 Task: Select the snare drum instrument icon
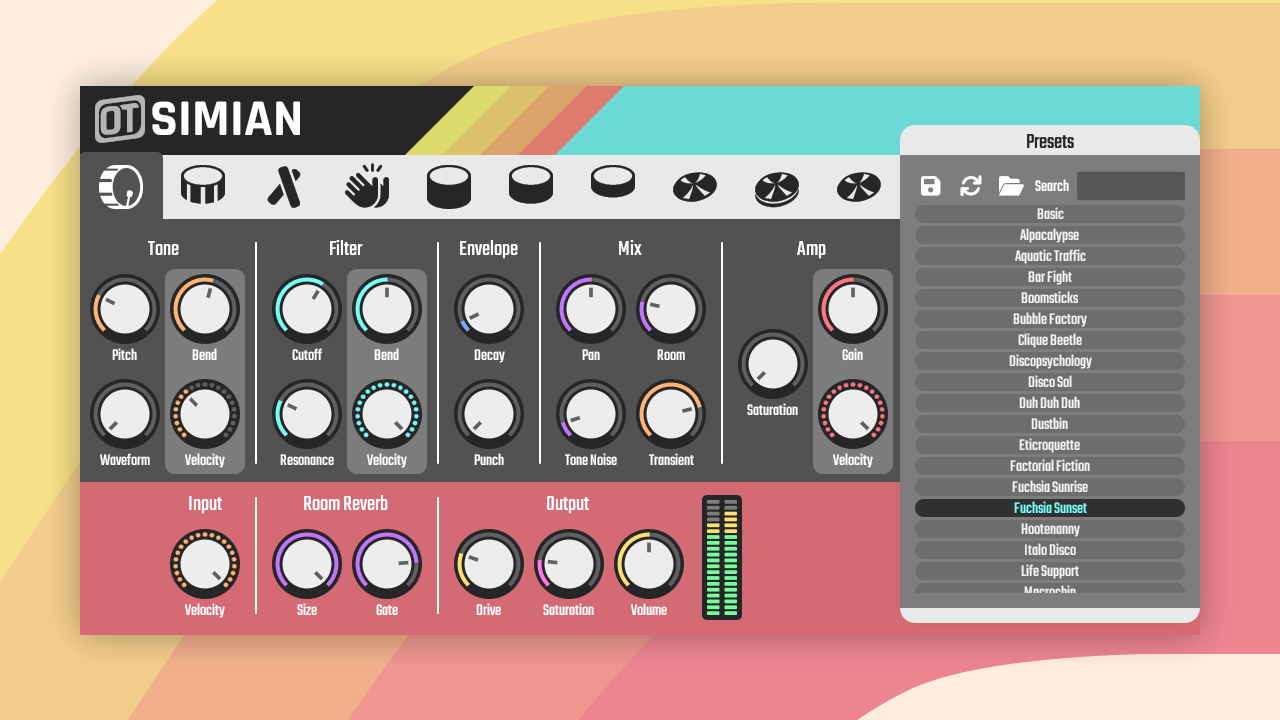click(x=203, y=185)
